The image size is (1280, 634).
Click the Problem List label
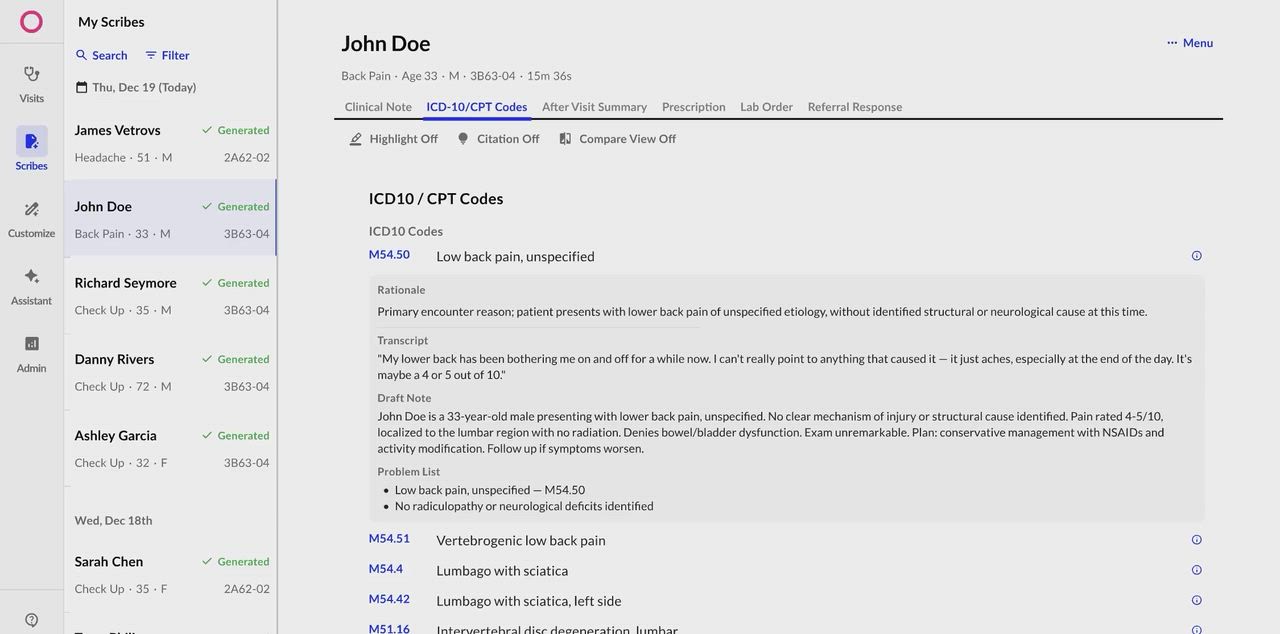pos(408,472)
